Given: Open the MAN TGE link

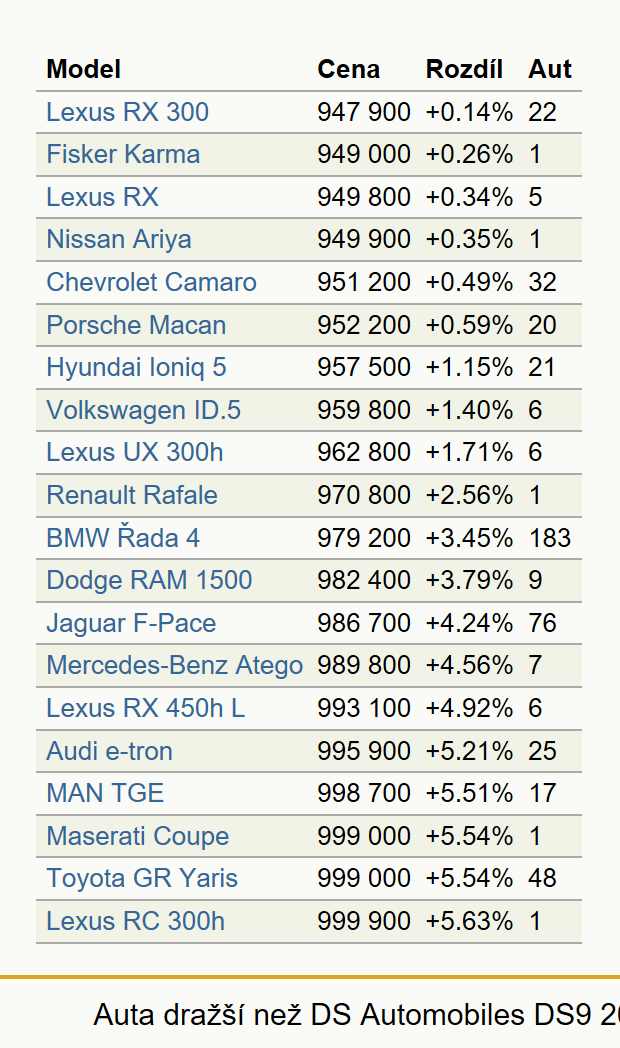Looking at the screenshot, I should coord(105,793).
